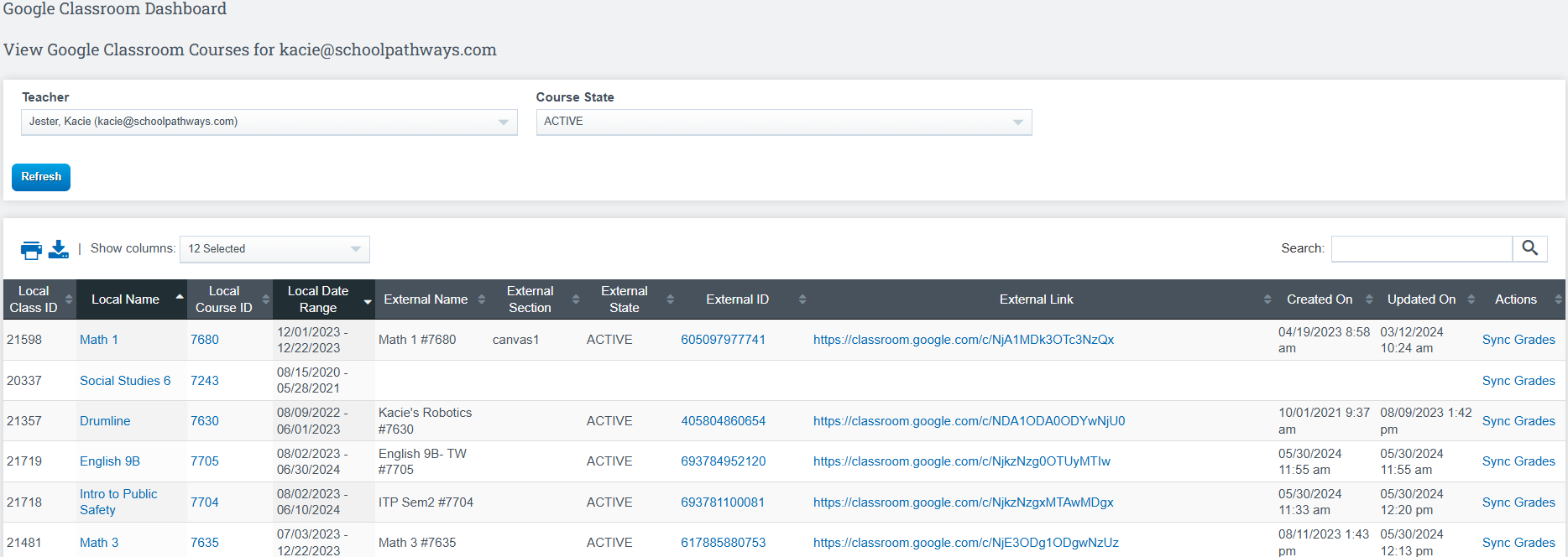The width and height of the screenshot is (1568, 557).
Task: Sort by the Local Class ID column
Action: tap(39, 299)
